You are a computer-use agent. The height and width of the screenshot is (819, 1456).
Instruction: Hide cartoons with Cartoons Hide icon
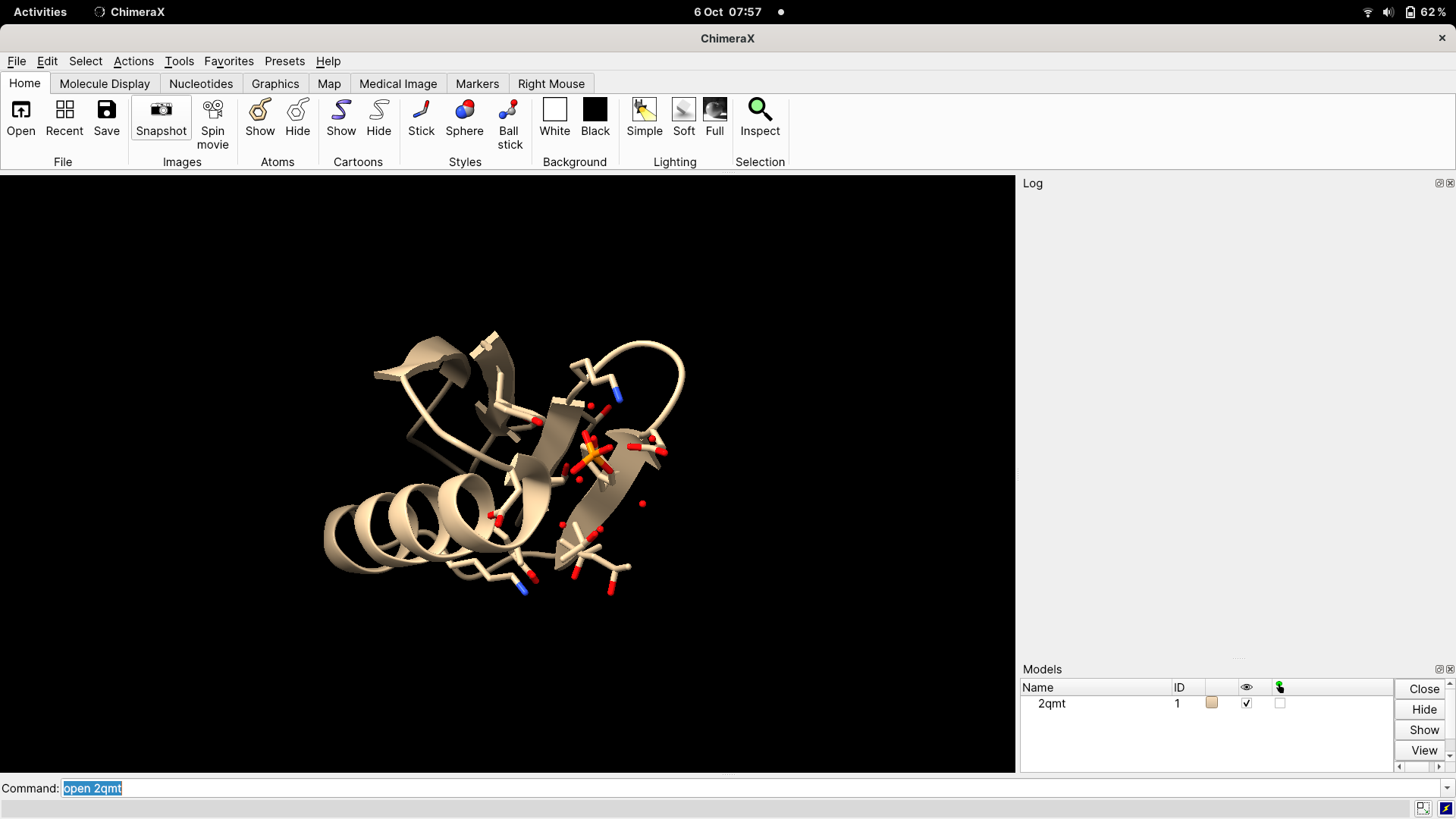tap(378, 111)
